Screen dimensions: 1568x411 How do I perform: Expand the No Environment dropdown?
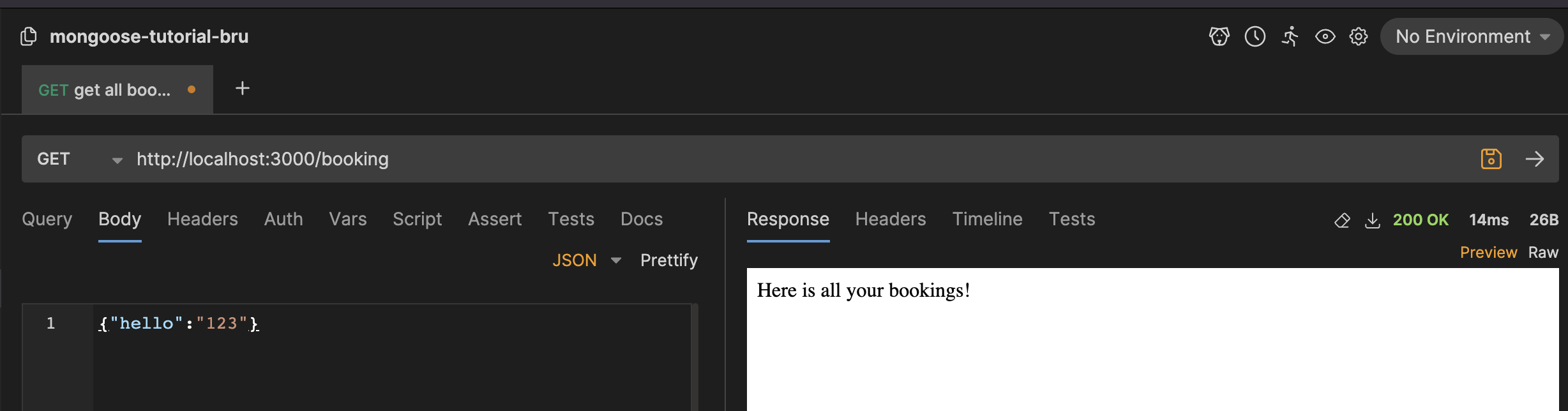[1472, 36]
